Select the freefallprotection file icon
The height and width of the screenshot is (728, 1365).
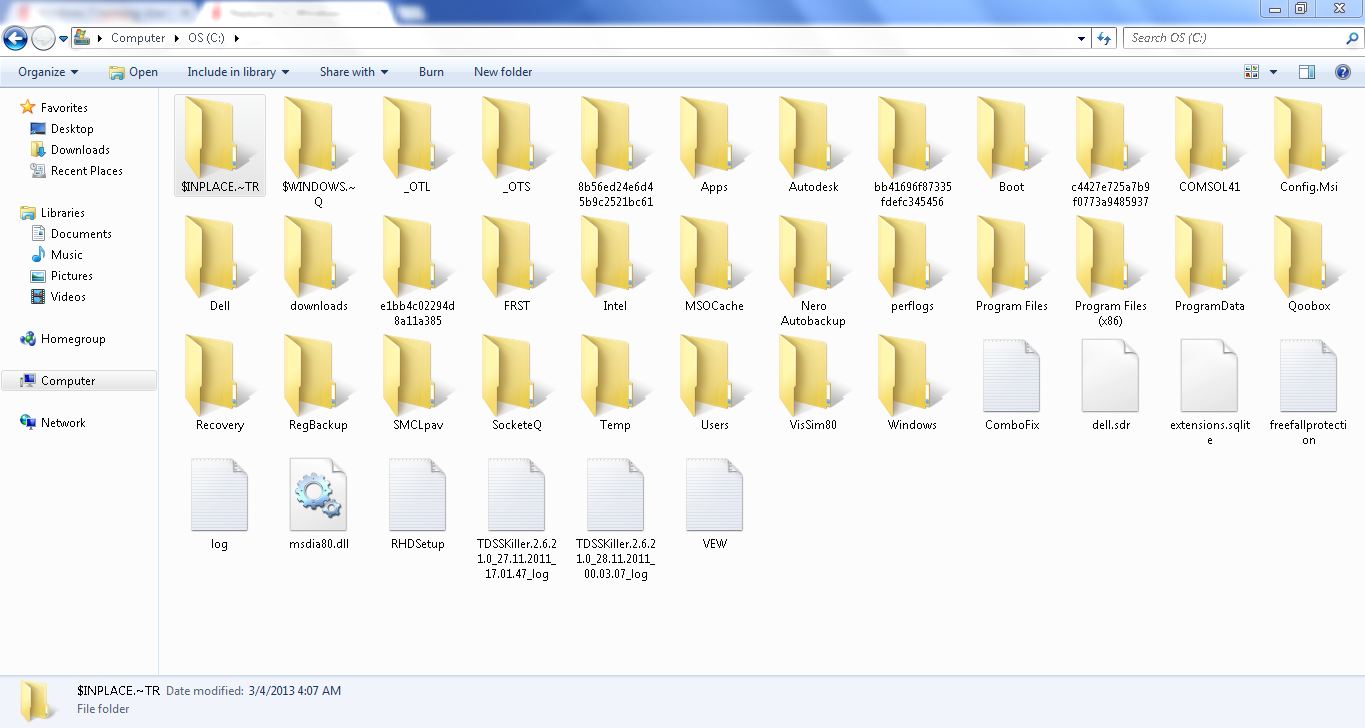[1308, 376]
